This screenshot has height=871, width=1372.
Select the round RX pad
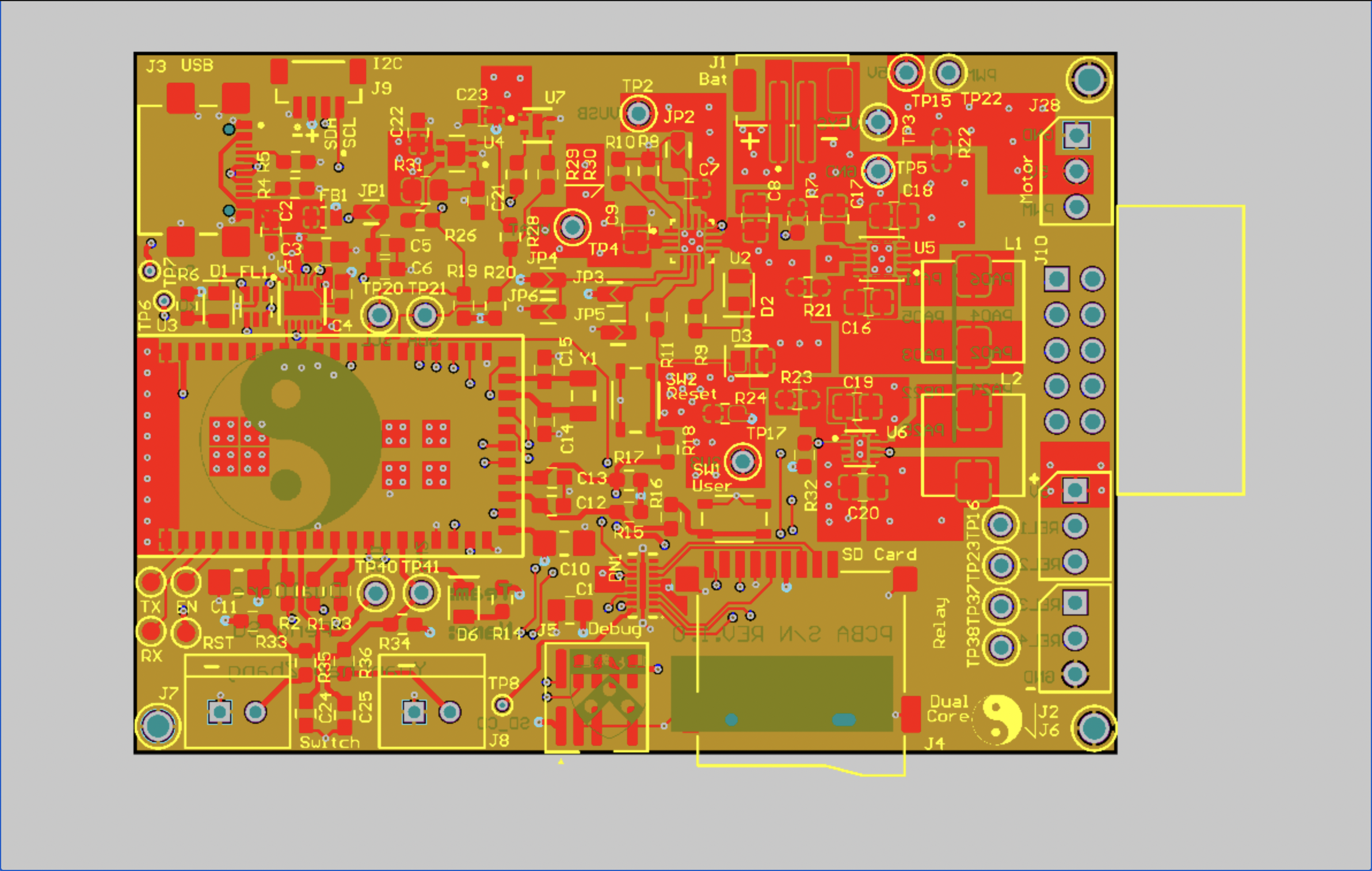(151, 631)
